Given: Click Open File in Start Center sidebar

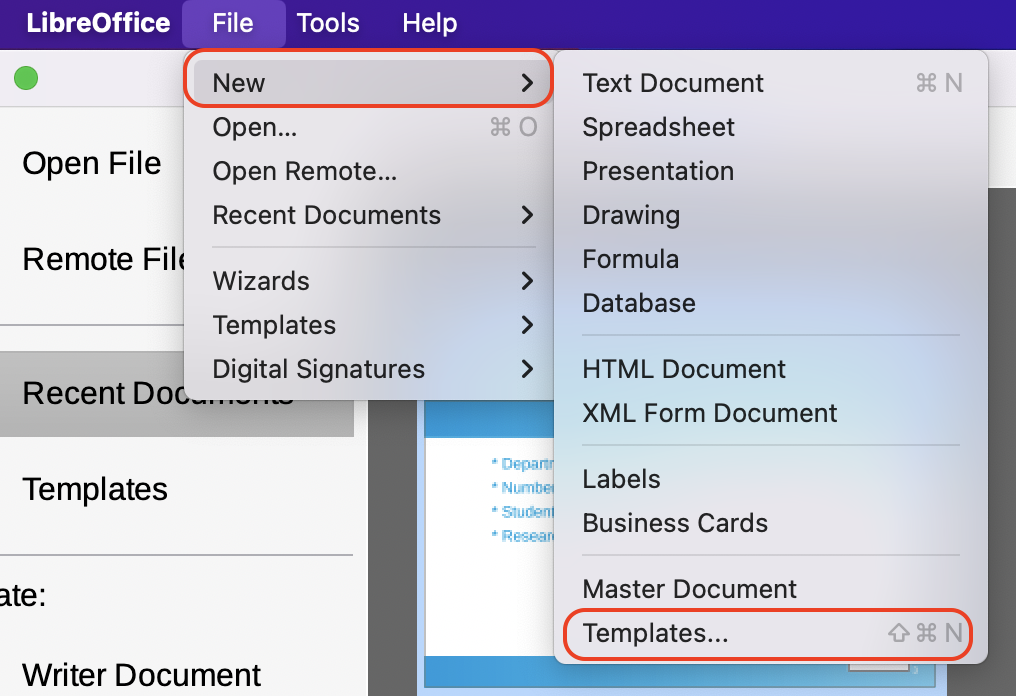Looking at the screenshot, I should pos(91,163).
